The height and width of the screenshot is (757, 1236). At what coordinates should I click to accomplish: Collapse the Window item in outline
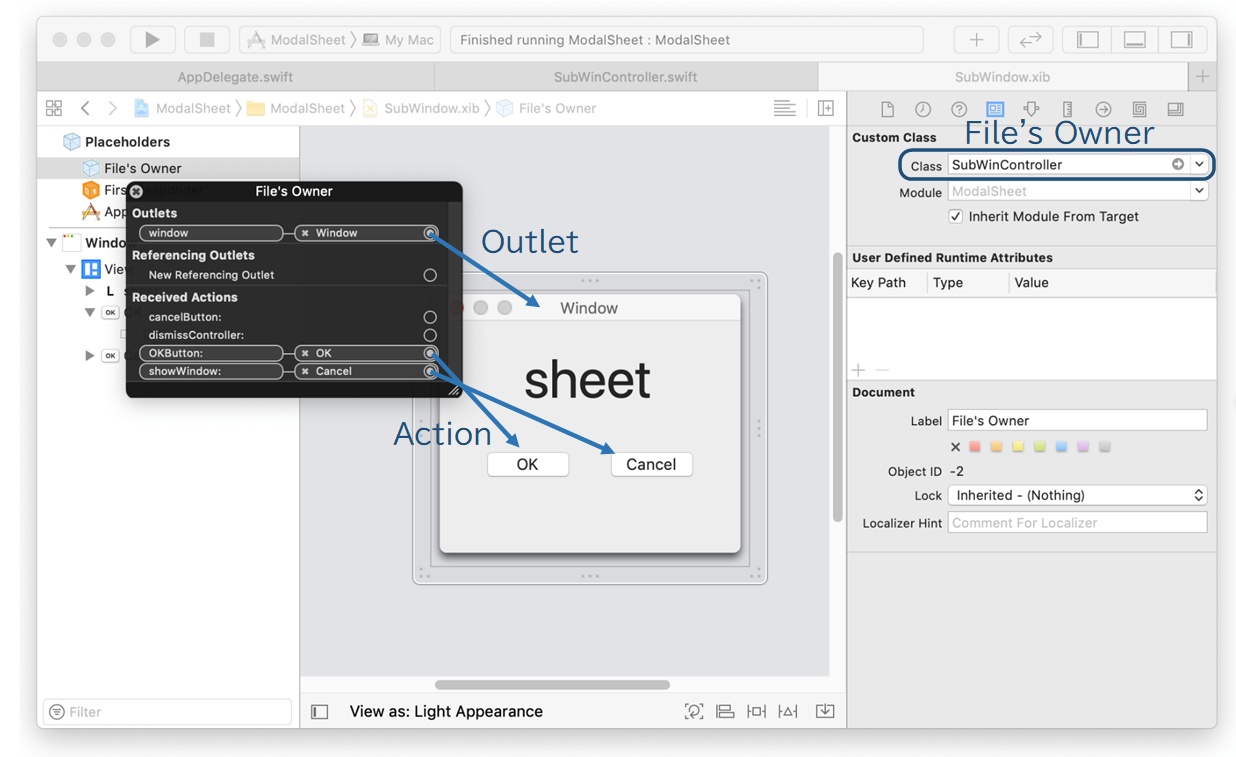click(51, 243)
